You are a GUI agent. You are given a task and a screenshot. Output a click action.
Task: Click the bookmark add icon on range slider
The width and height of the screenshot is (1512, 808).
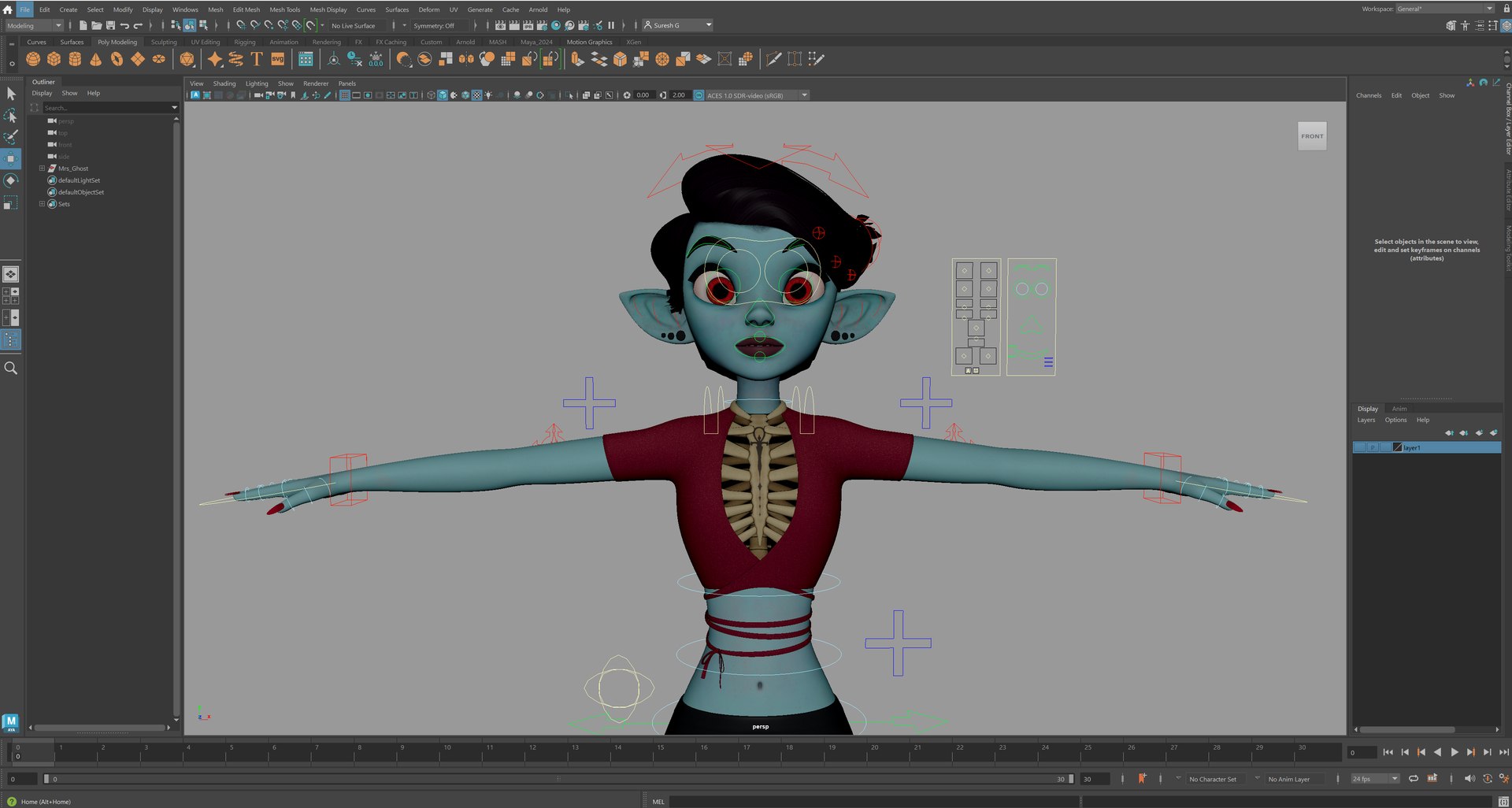pos(1142,779)
